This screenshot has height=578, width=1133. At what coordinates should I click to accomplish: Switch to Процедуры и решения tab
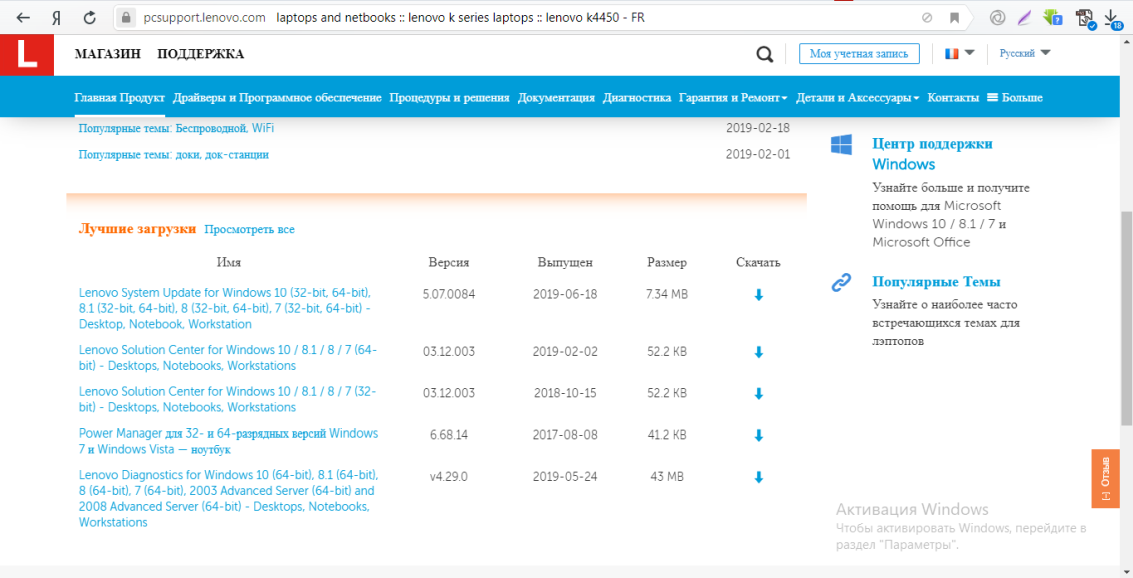coord(449,98)
